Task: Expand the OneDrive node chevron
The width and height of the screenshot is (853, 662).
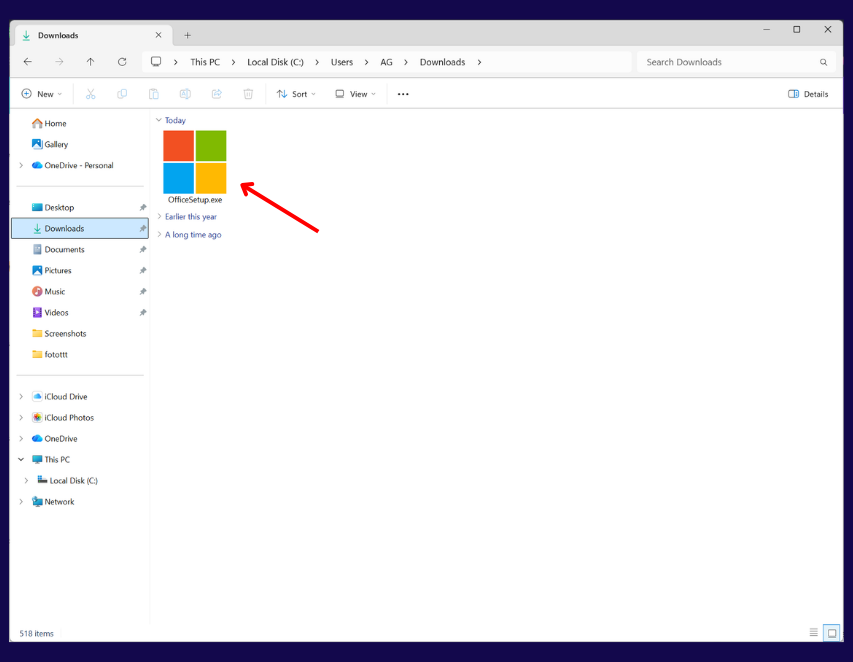Action: pyautogui.click(x=21, y=438)
